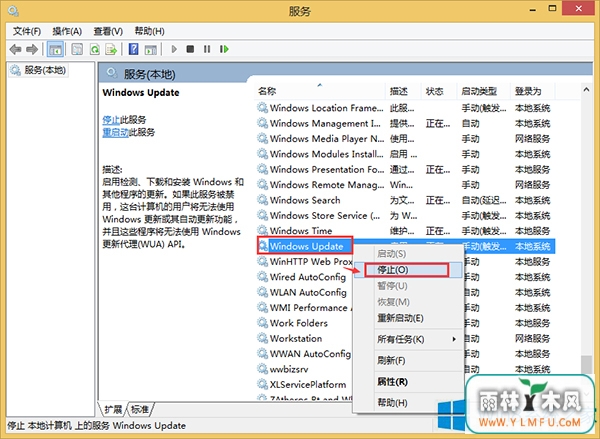
Task: Click the gear icon beside Windows Time
Action: coord(262,231)
